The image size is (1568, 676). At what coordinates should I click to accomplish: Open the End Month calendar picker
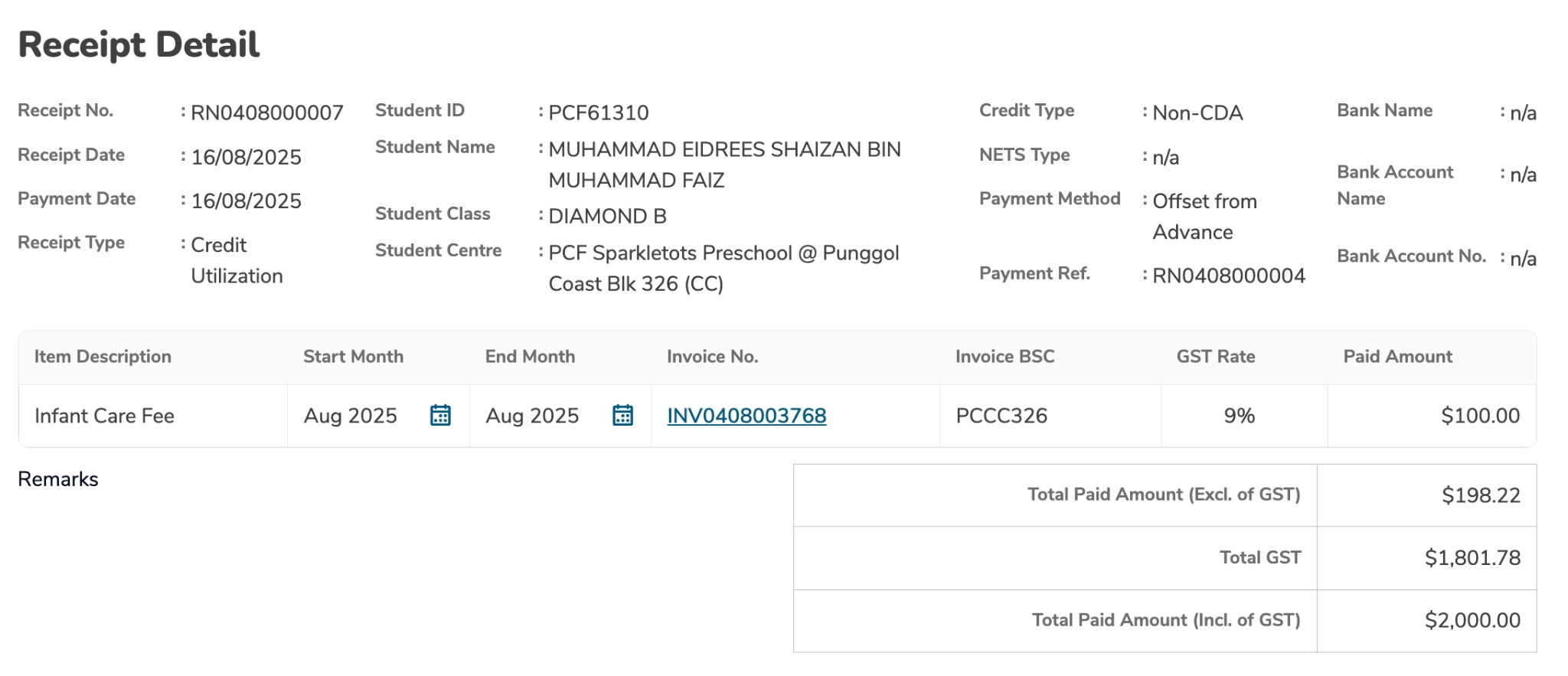622,416
